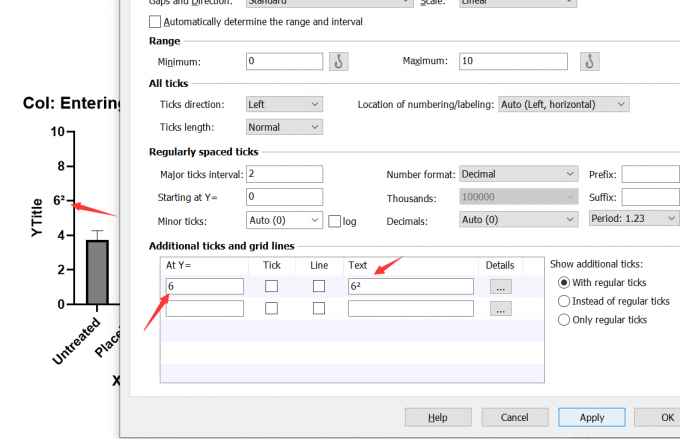Toggle the log checkbox for minor ticks

click(x=334, y=221)
